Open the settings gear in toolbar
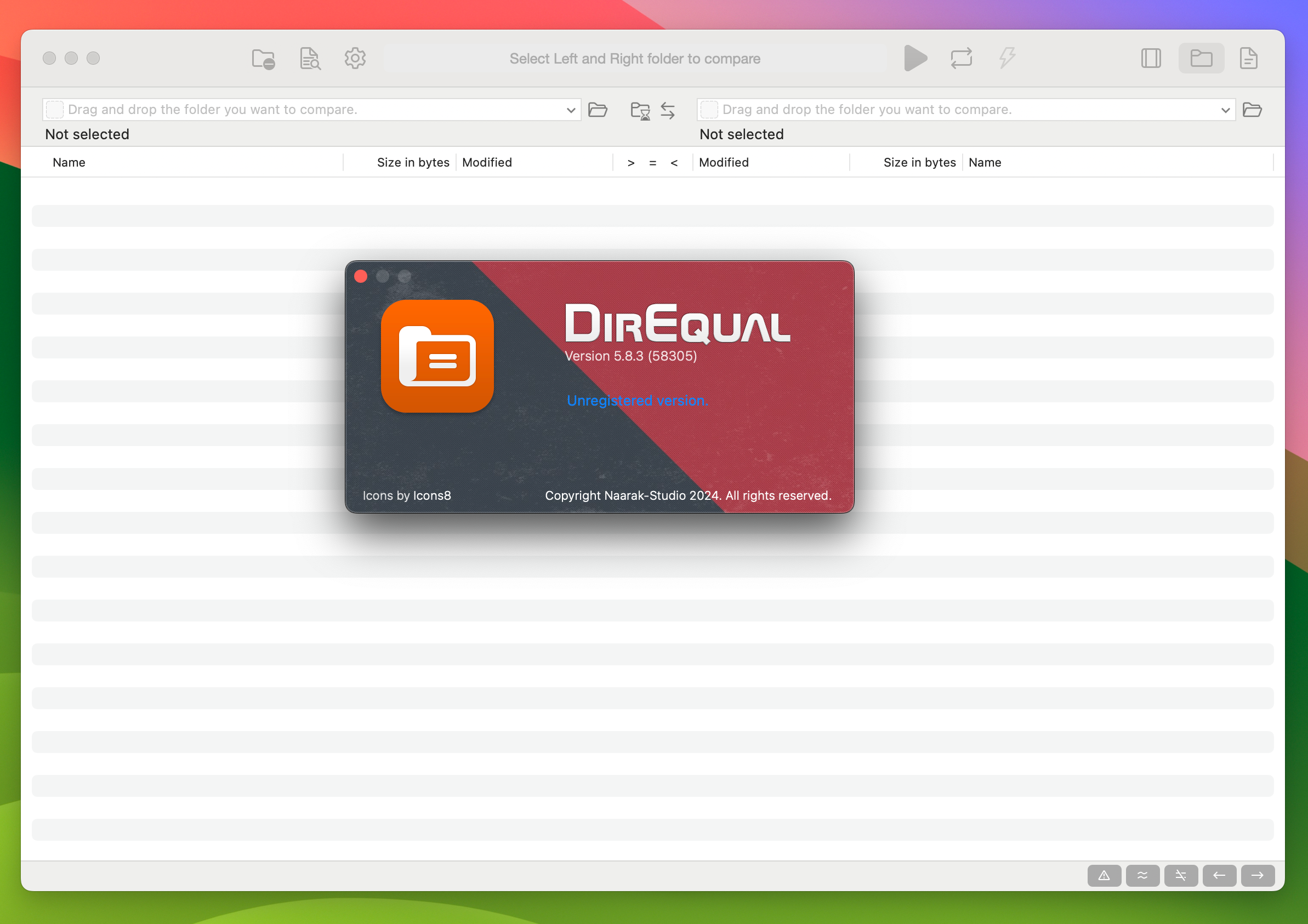The width and height of the screenshot is (1308, 924). point(355,58)
